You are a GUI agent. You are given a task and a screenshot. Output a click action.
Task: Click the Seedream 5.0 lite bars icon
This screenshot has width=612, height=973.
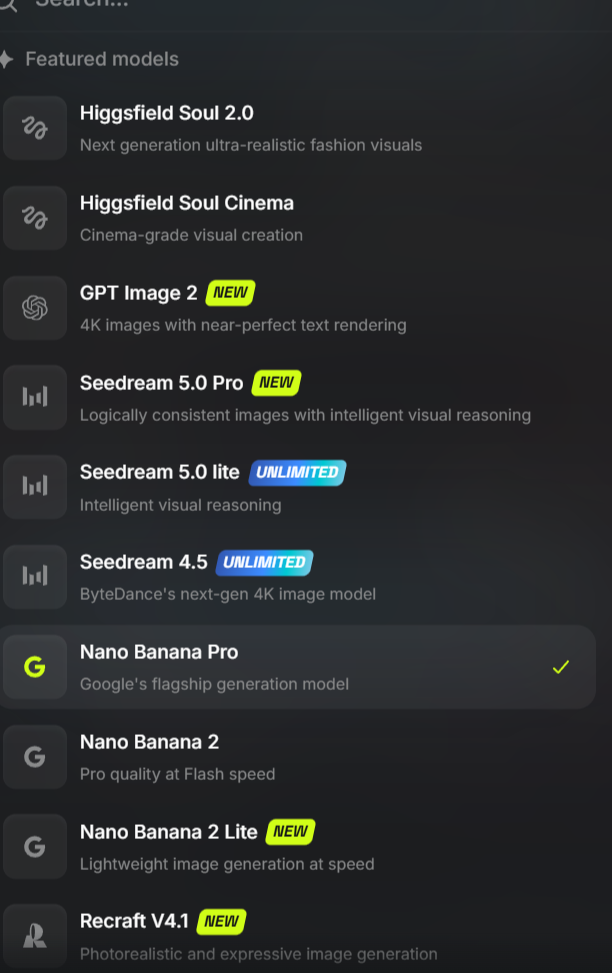click(x=35, y=486)
